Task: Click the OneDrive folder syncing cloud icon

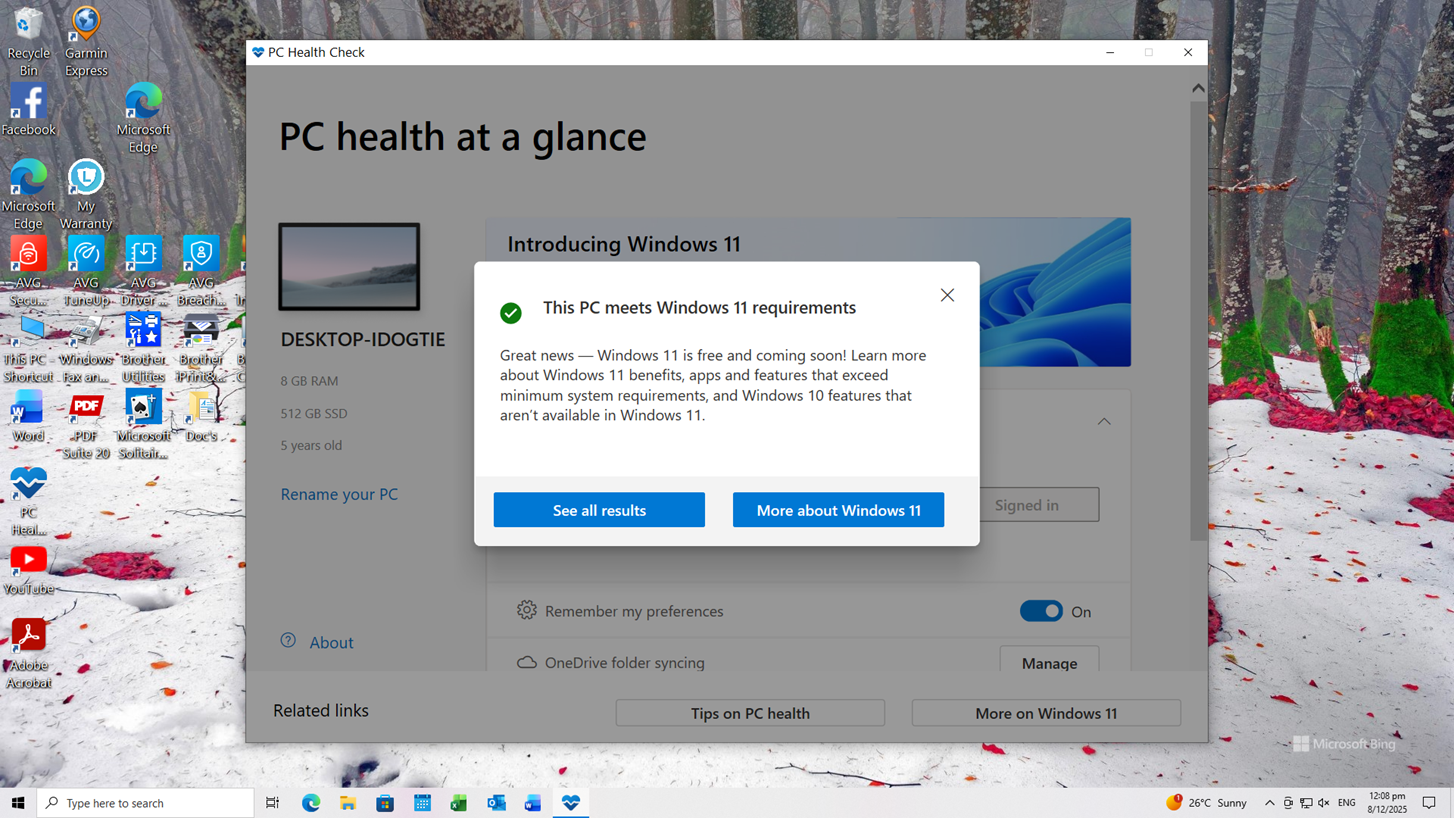Action: (526, 662)
